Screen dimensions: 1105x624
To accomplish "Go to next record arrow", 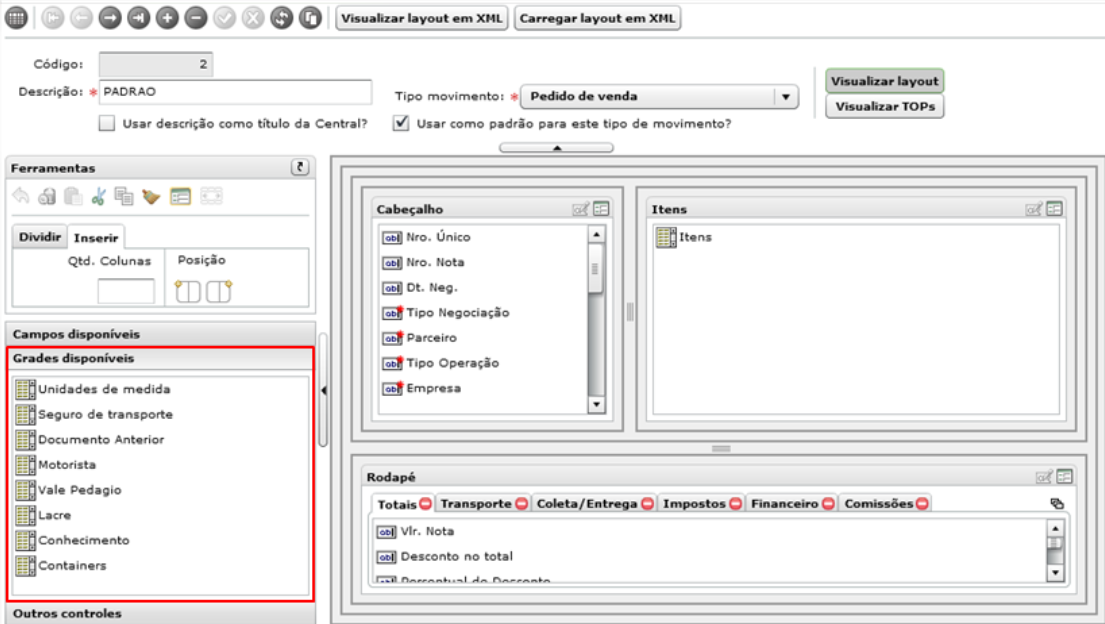I will (110, 18).
